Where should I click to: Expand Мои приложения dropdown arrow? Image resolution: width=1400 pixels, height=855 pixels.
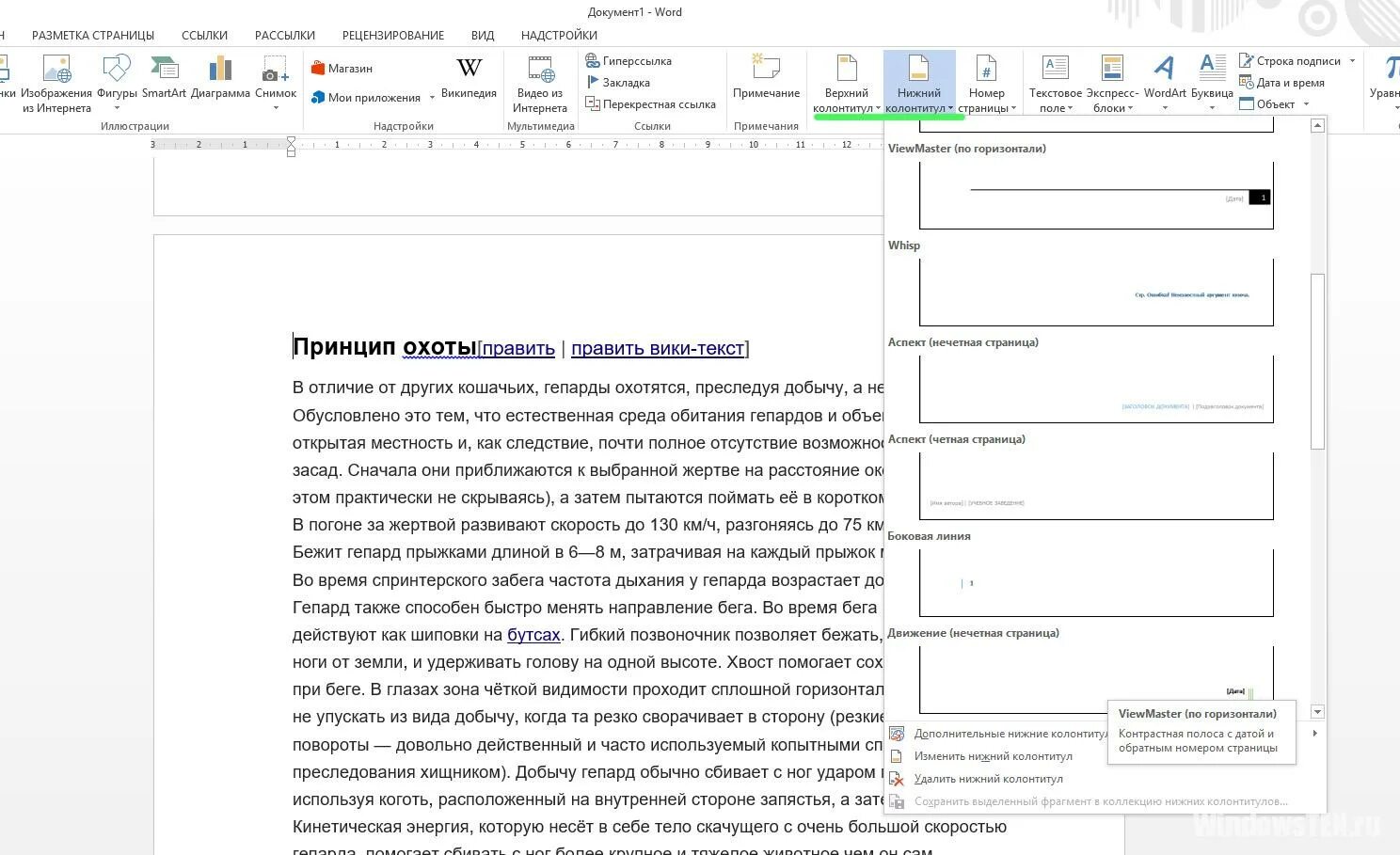pos(432,98)
